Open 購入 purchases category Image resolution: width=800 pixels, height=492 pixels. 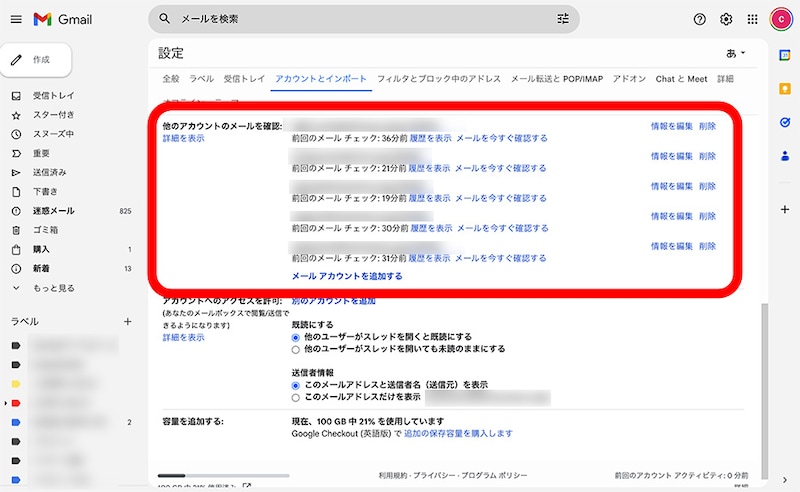point(41,249)
